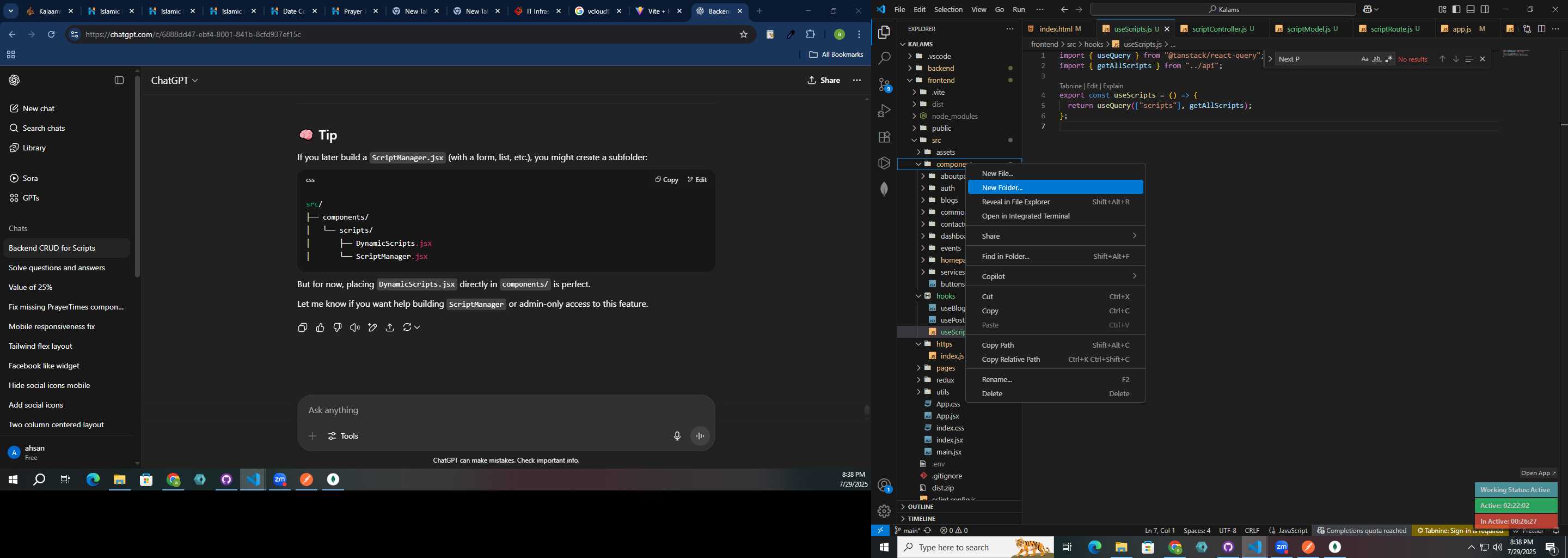Toggle ChatGPT sidebar close button

pyautogui.click(x=119, y=81)
